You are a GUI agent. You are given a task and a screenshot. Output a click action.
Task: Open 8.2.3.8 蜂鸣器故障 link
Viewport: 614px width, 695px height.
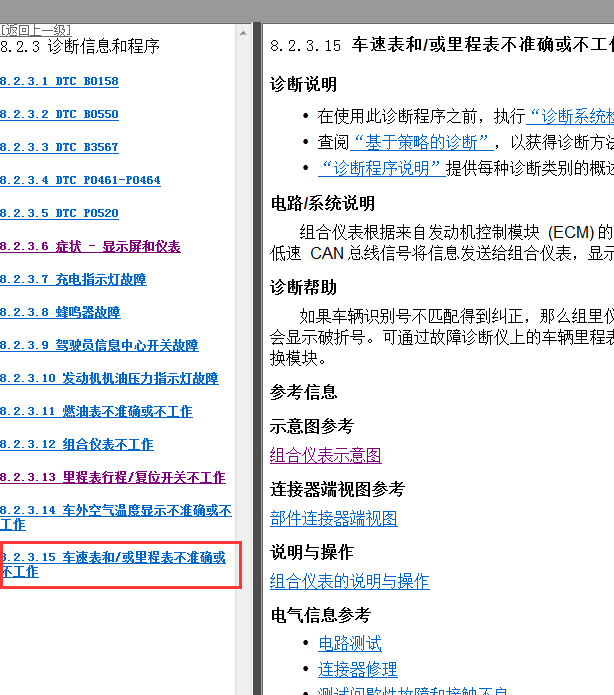(x=60, y=312)
